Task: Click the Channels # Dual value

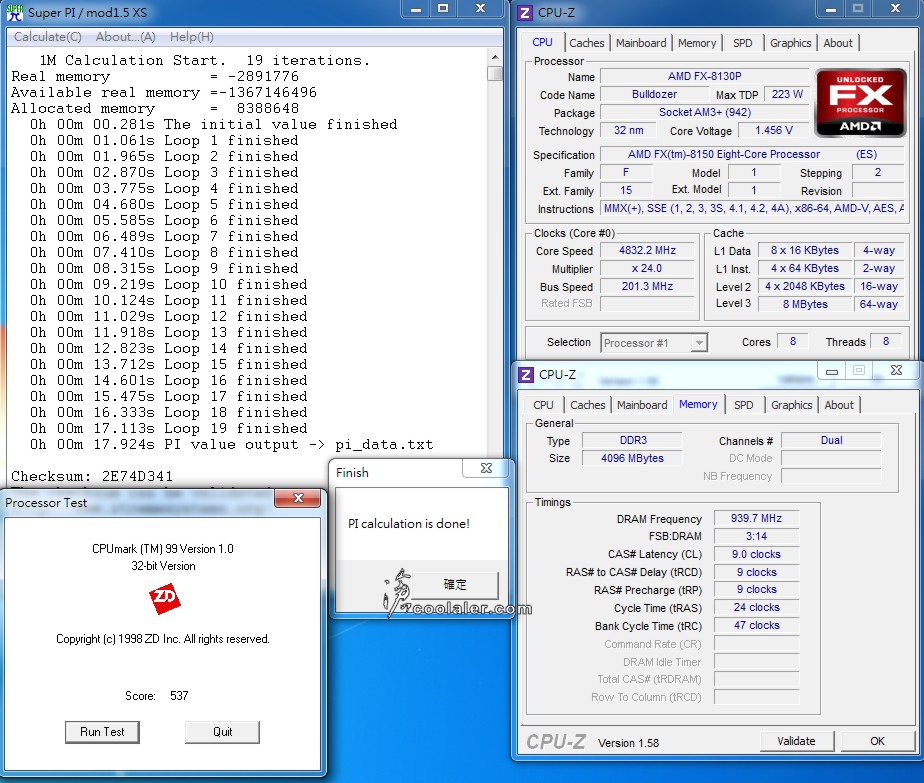Action: [831, 440]
